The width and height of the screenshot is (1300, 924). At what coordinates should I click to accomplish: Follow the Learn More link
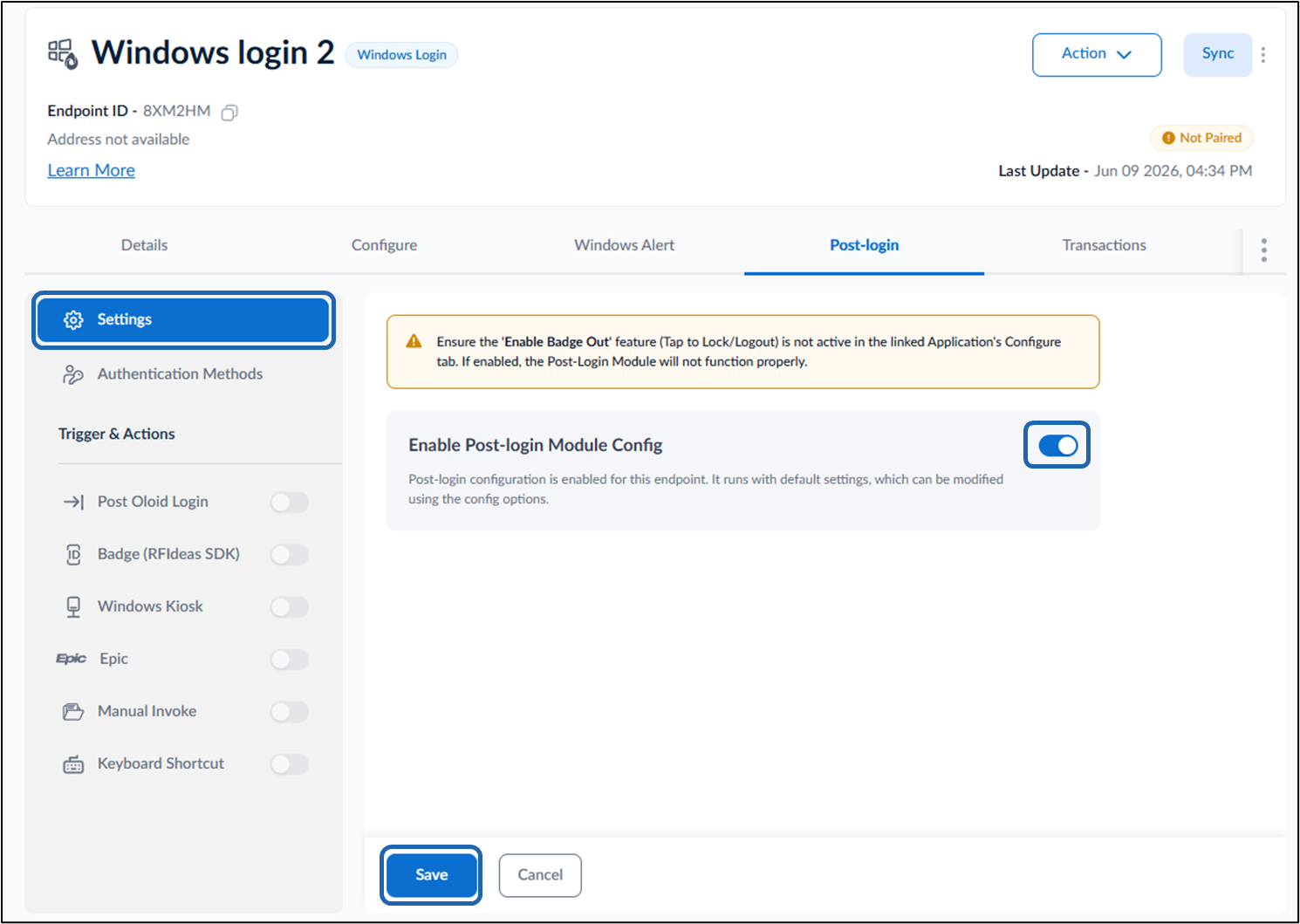coord(91,170)
